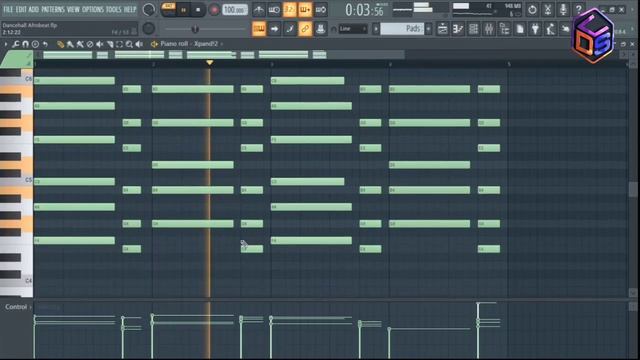This screenshot has height=360, width=640.
Task: Select the Select (marquee) tool
Action: (x=119, y=44)
